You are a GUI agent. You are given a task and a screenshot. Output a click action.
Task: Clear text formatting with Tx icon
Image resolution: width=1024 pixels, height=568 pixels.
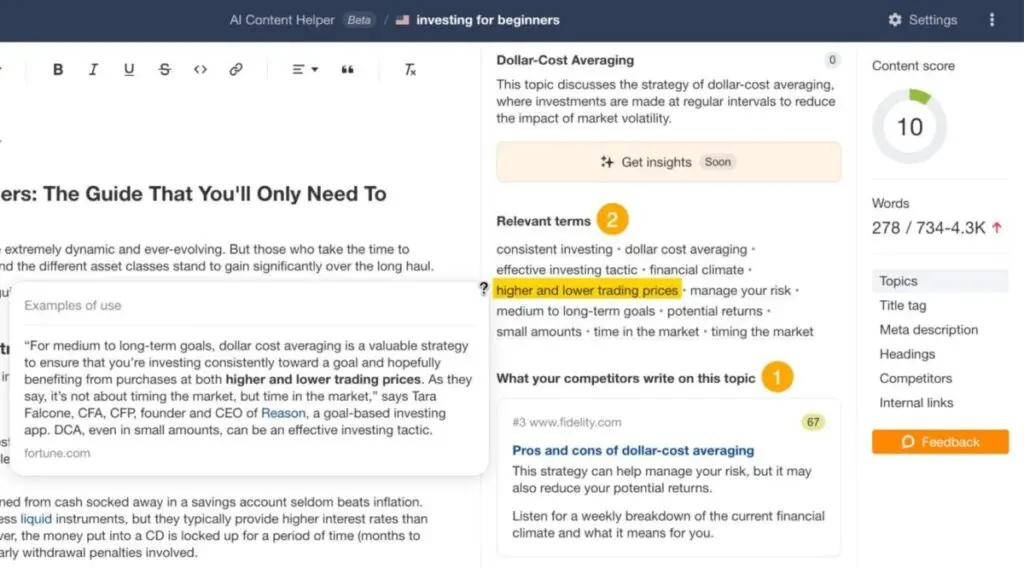click(410, 69)
